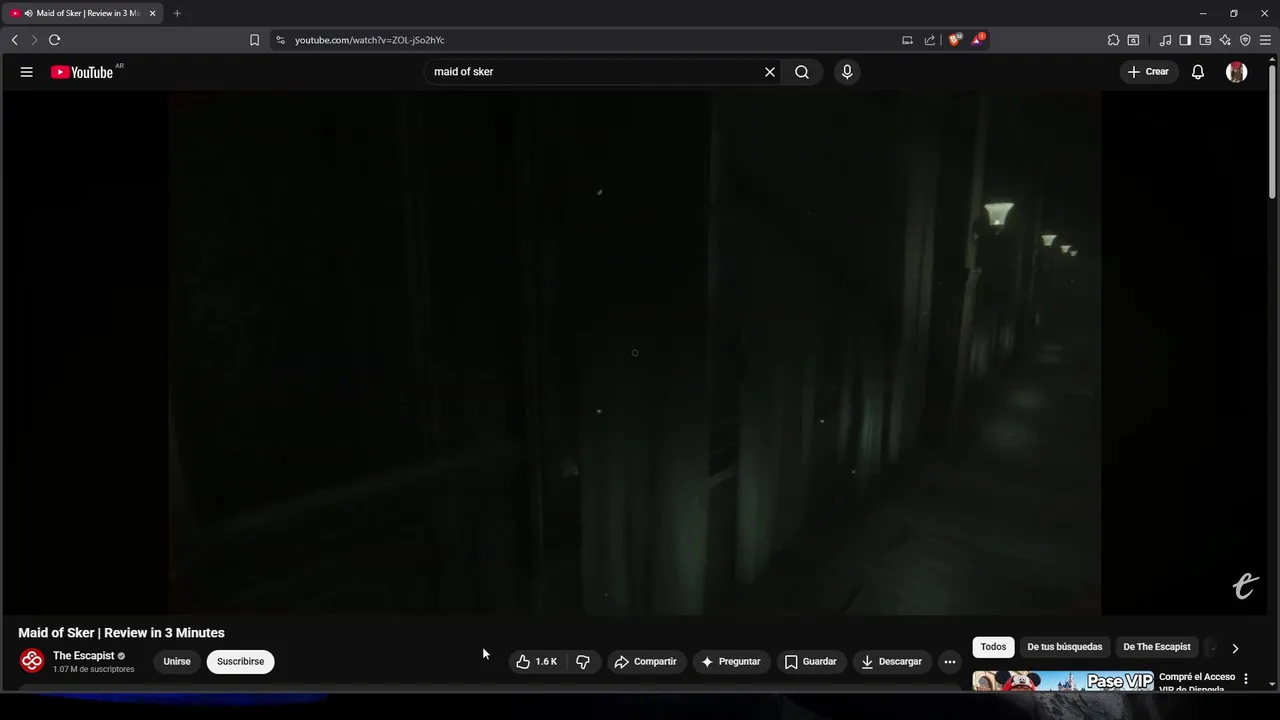The width and height of the screenshot is (1280, 720).
Task: Open Brave Rewards triangle icon
Action: [x=978, y=40]
